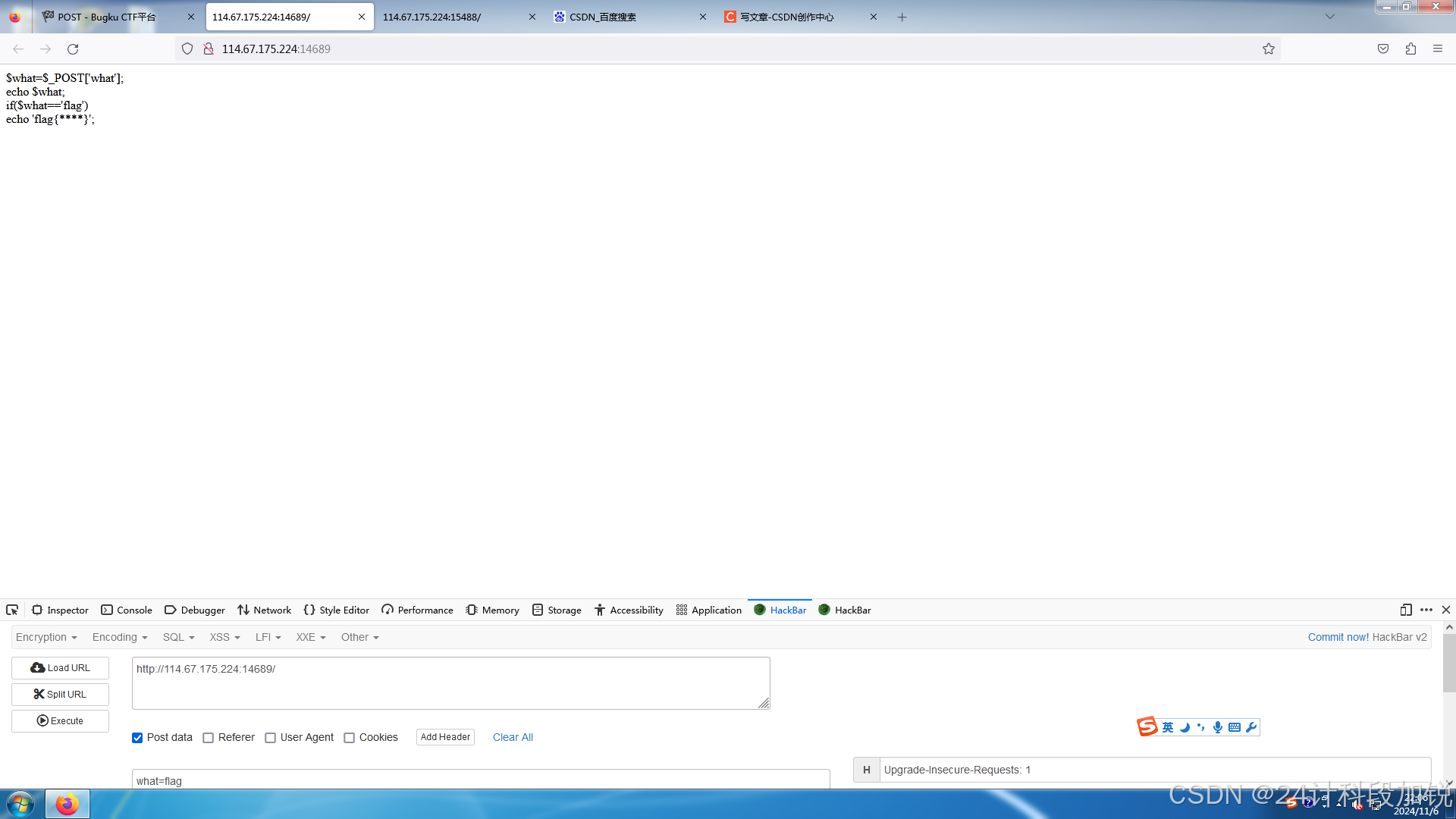Viewport: 1456px width, 819px height.
Task: Switch to the Network devtools tab
Action: click(264, 610)
